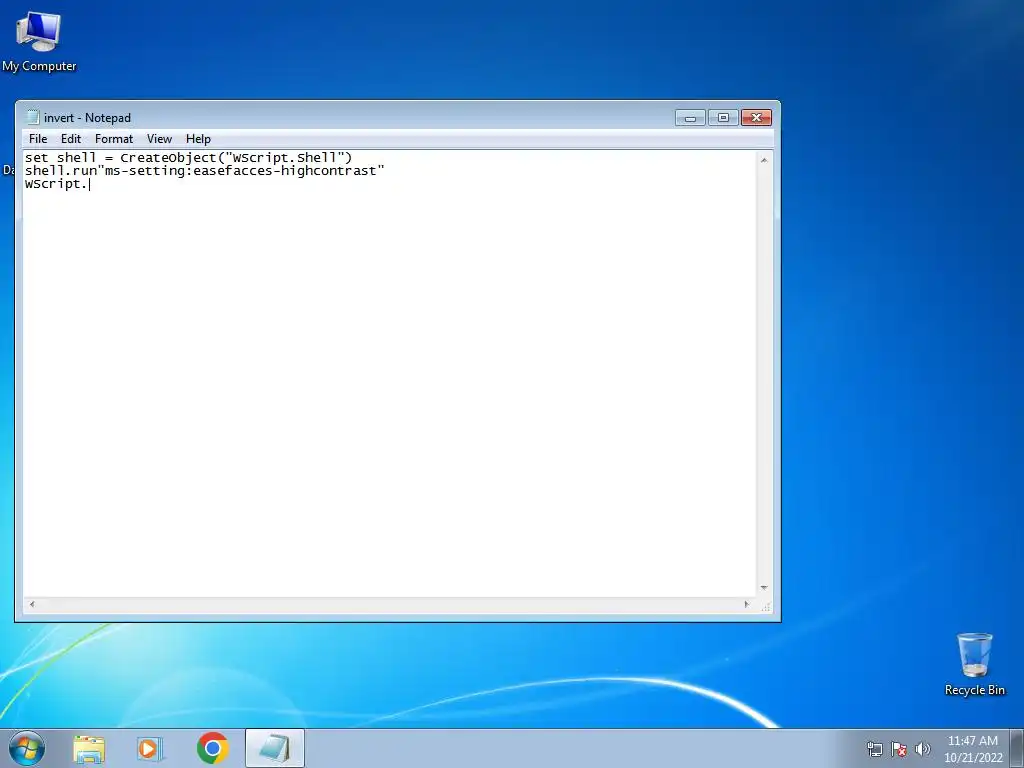1024x768 pixels.
Task: Place cursor in 'set shell = CreateObject' line
Action: pos(188,157)
